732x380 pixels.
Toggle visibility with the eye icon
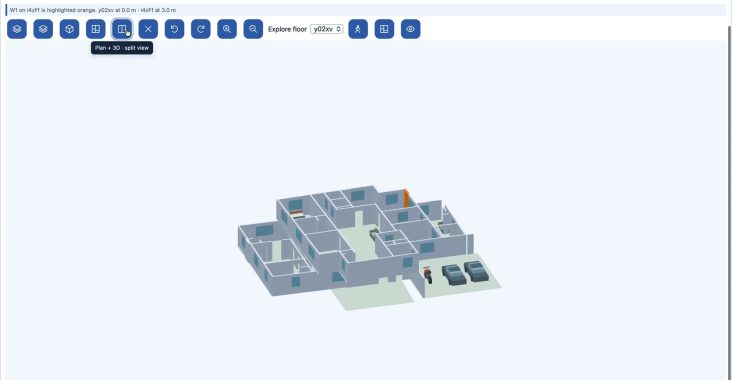410,29
